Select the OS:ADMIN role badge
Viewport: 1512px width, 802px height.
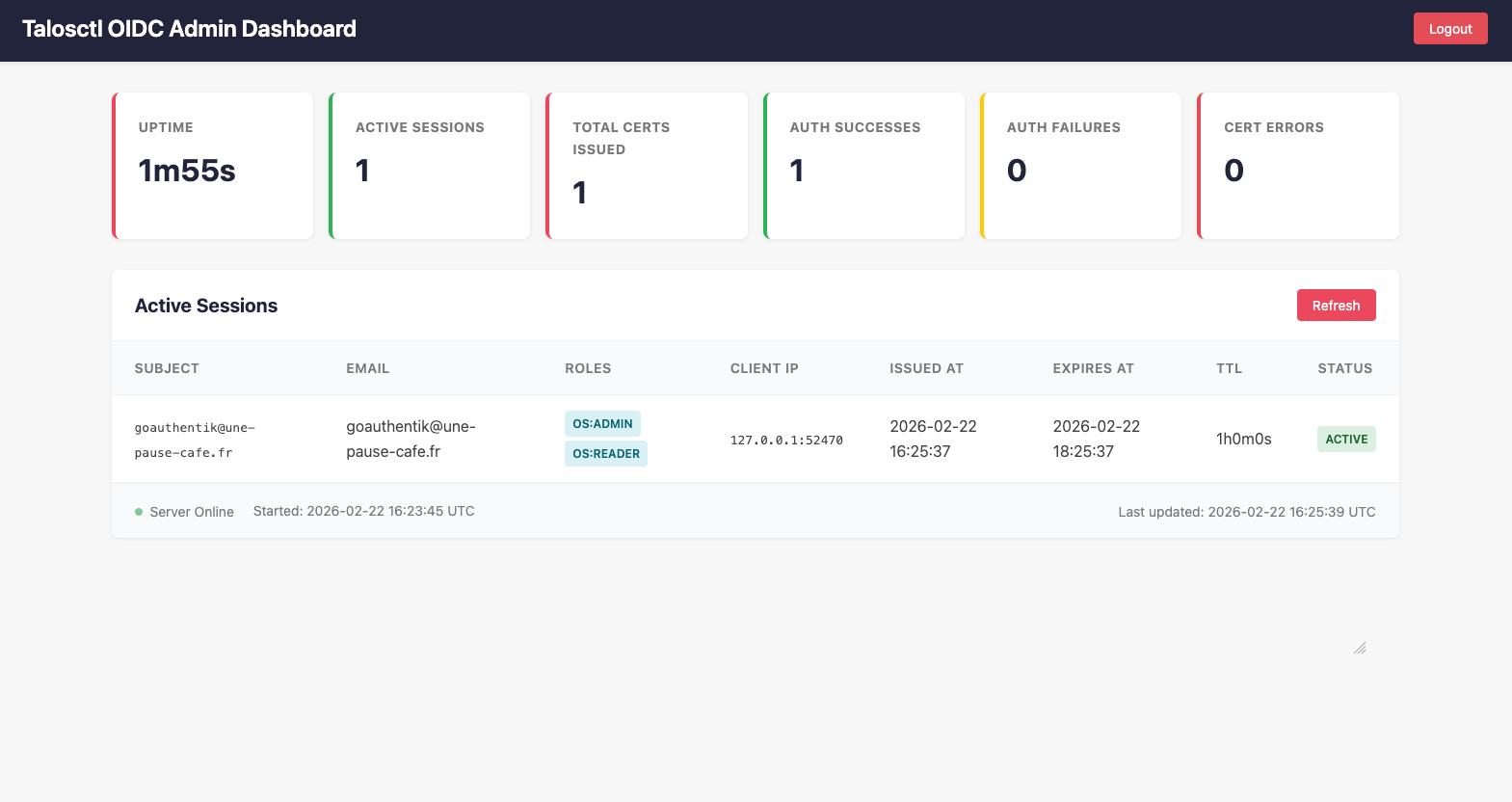[x=602, y=424]
